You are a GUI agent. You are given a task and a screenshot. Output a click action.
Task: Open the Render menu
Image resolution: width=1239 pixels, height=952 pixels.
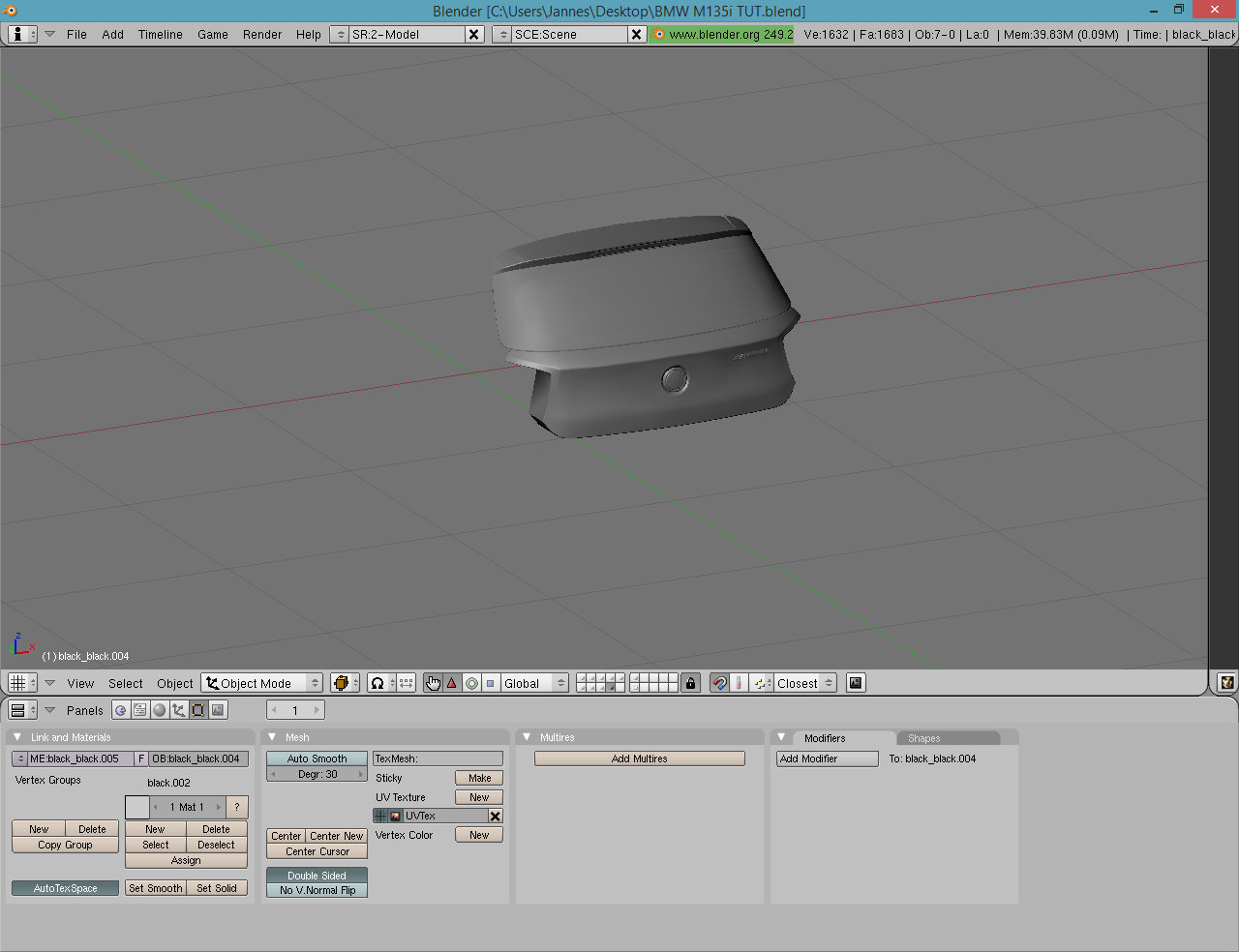click(262, 34)
